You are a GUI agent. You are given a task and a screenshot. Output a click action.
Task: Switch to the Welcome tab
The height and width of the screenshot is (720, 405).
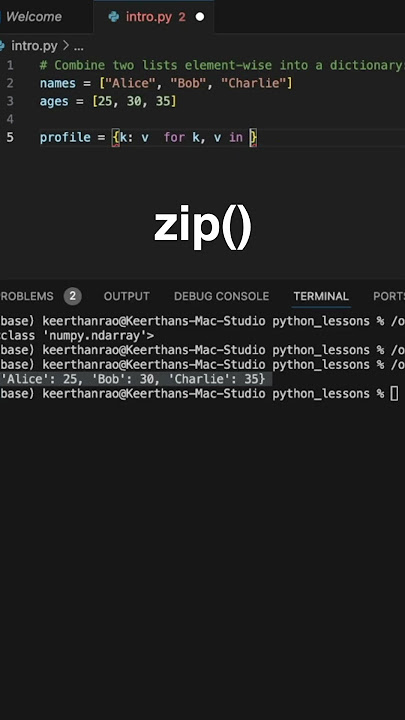pyautogui.click(x=34, y=17)
